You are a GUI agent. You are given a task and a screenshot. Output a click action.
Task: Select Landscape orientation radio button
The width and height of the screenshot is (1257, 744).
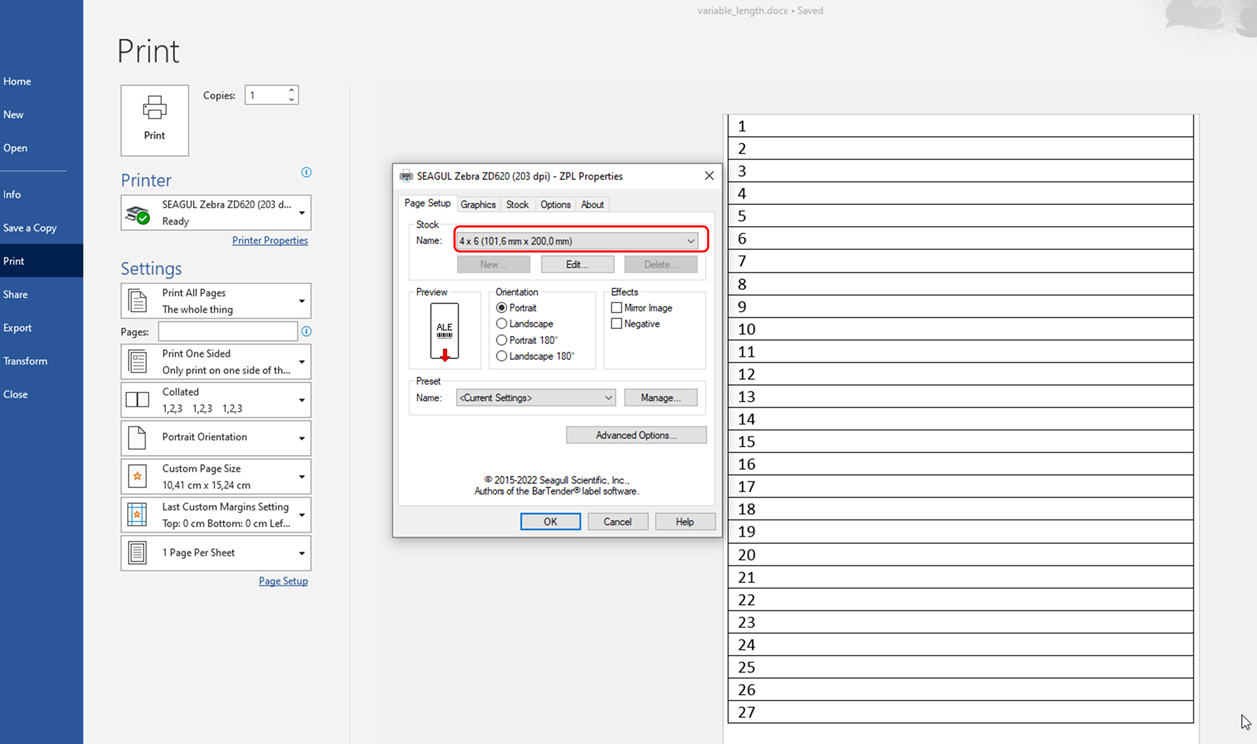[x=502, y=323]
